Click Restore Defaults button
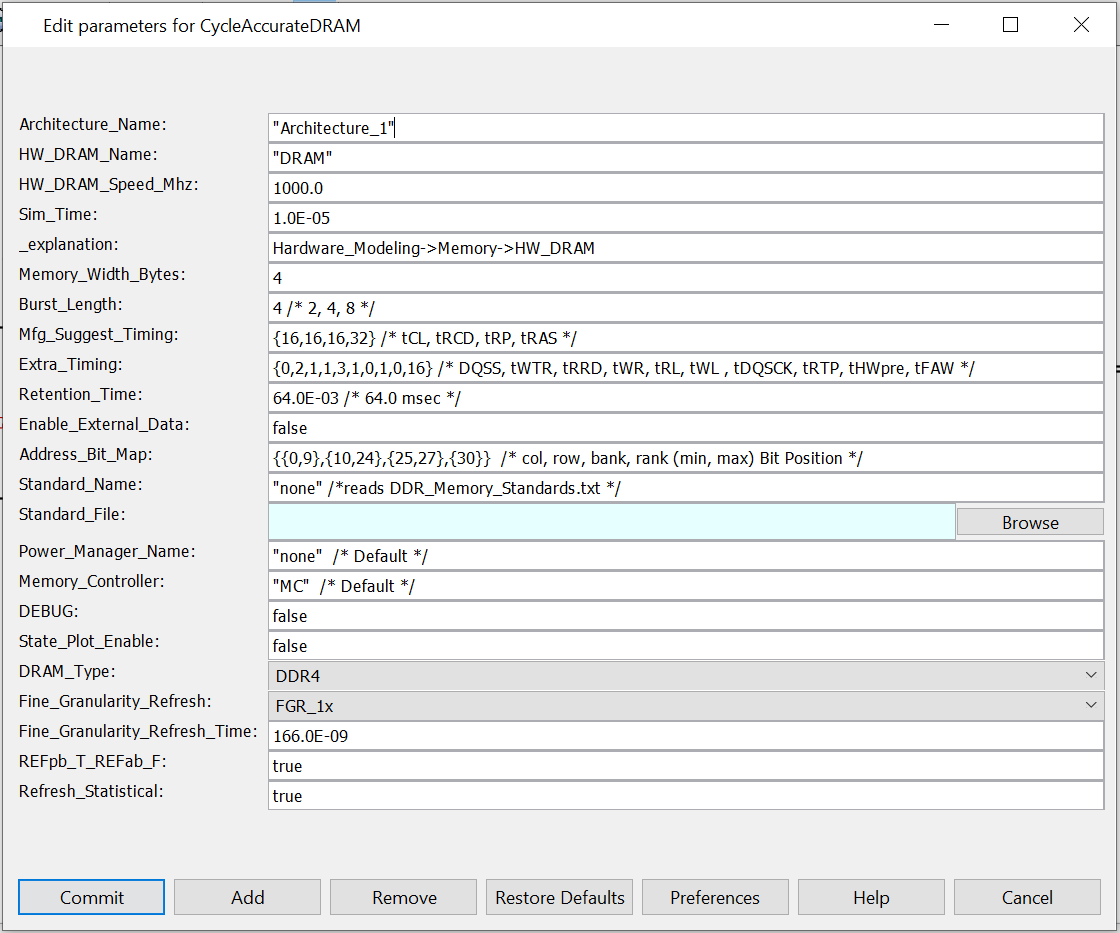 point(559,897)
